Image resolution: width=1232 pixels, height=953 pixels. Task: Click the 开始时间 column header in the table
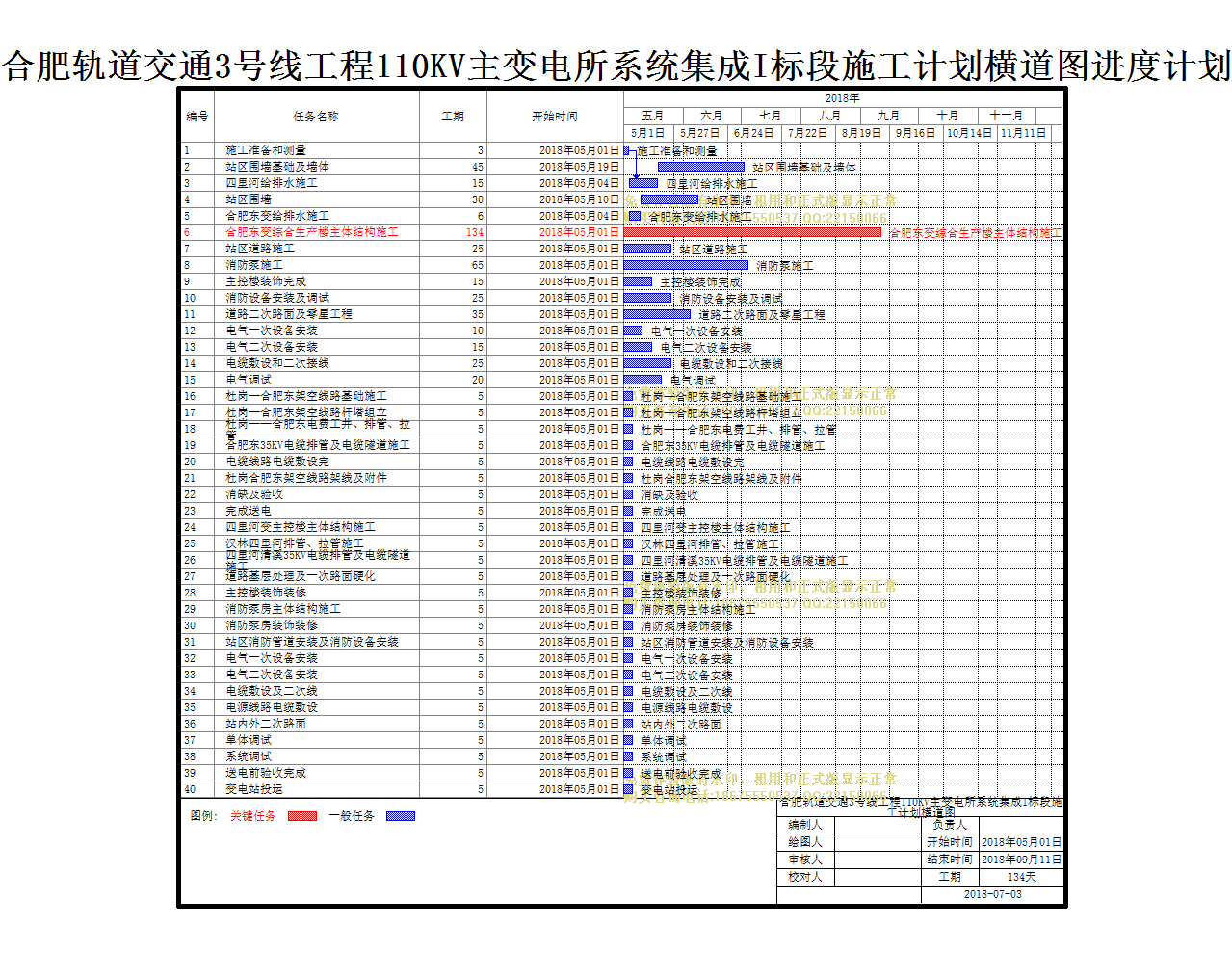555,117
